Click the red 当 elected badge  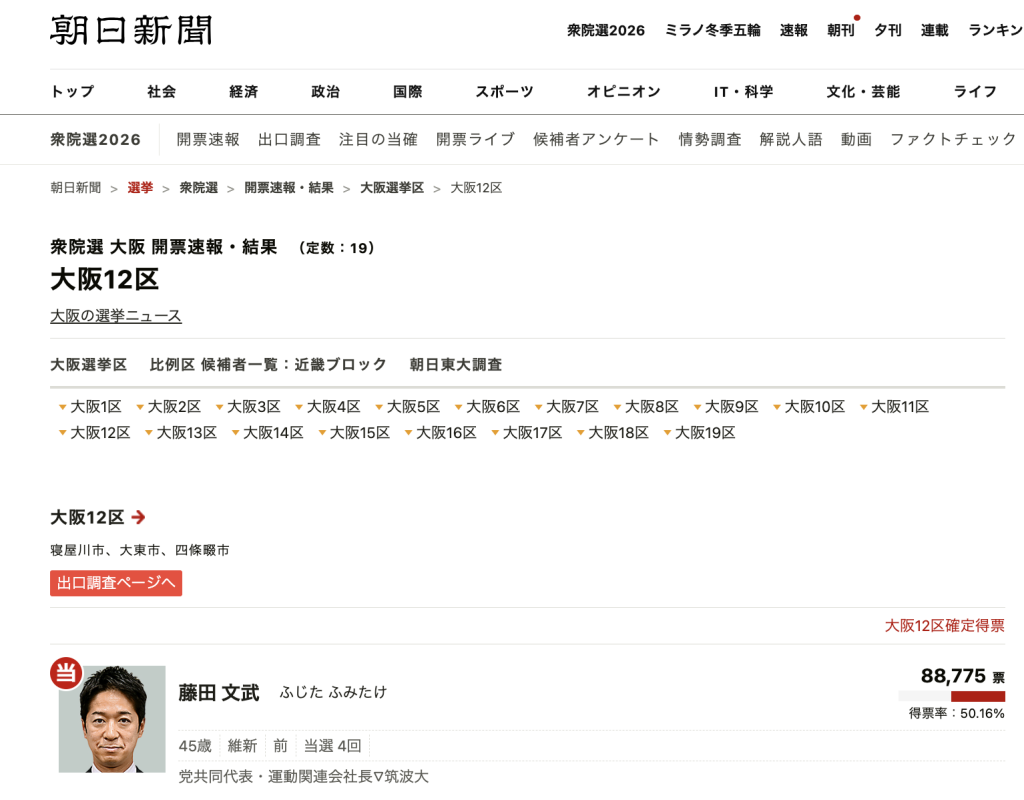pyautogui.click(x=65, y=673)
